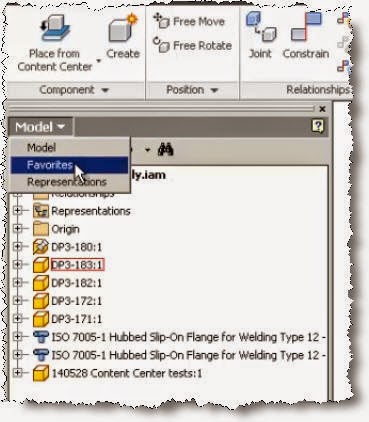Click the Origin folder icon
Viewport: 369px width, 422px height.
[41, 229]
